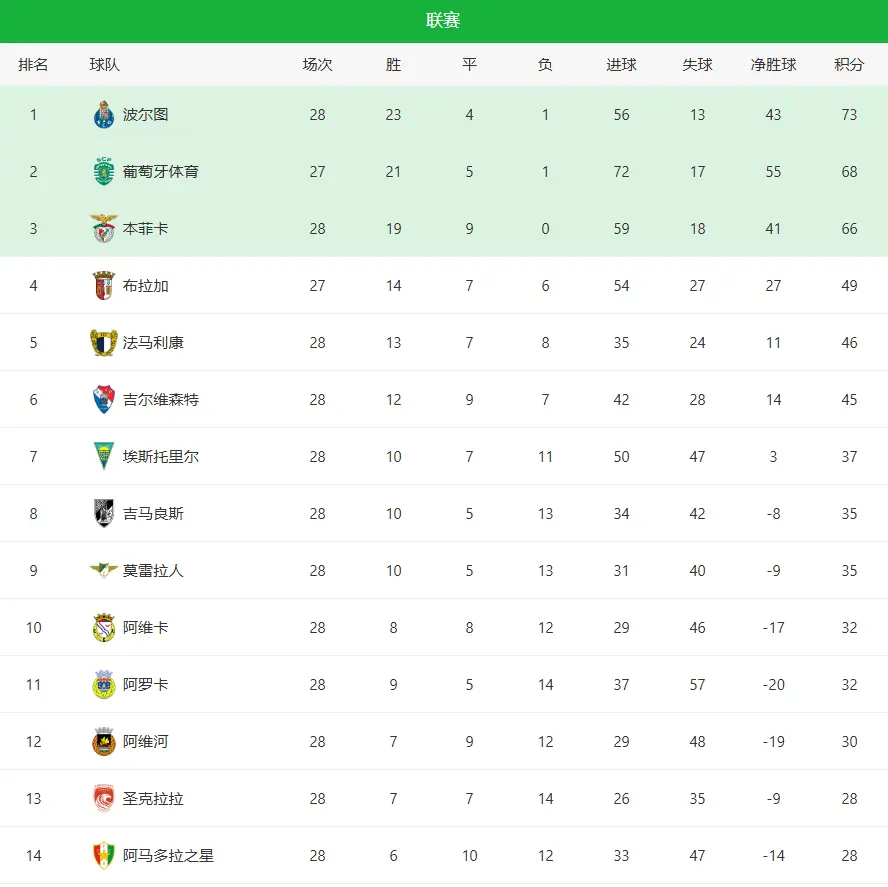Click the 场次 column header

pyautogui.click(x=317, y=65)
